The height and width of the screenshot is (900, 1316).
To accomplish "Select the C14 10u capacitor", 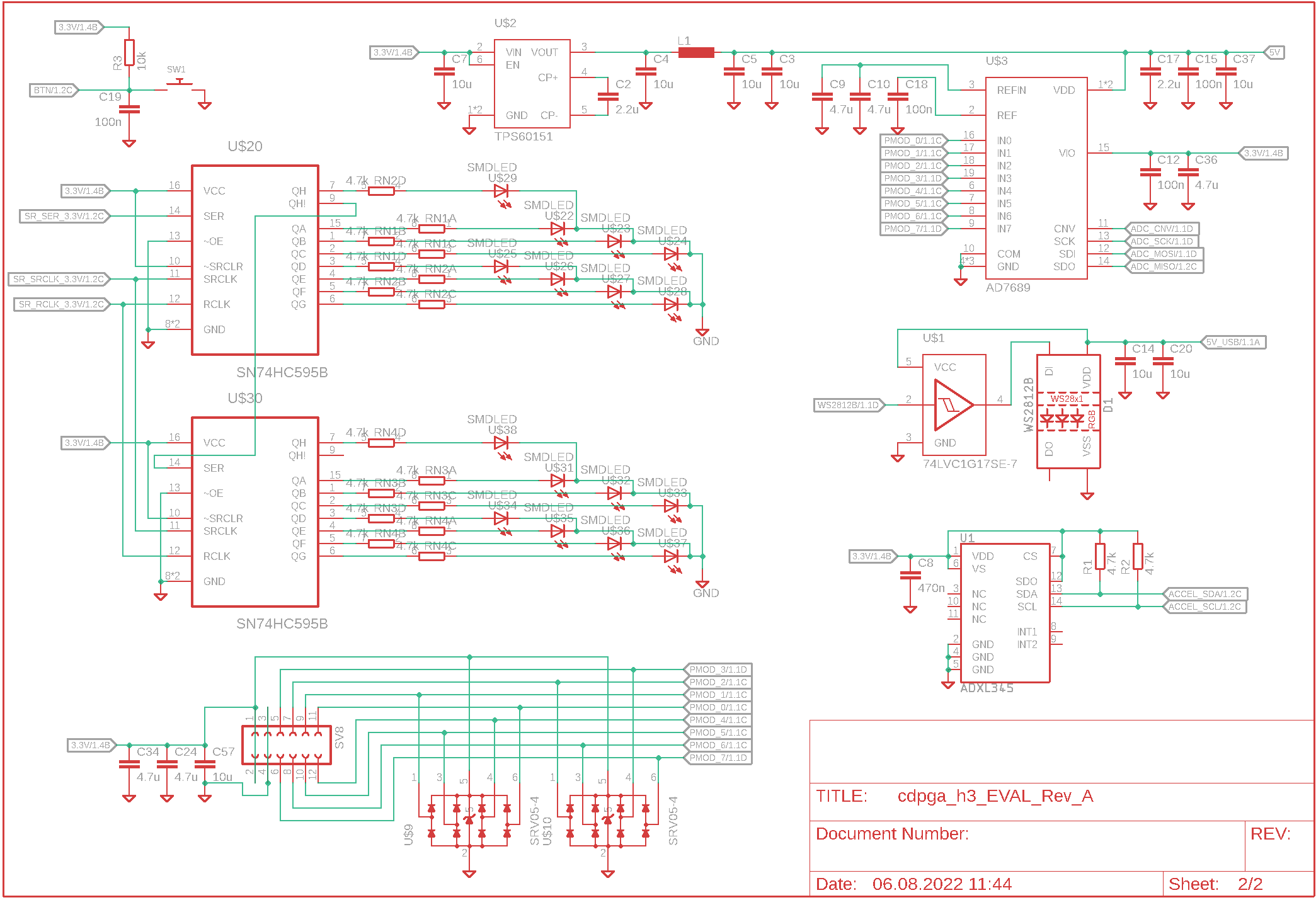I will tap(1125, 361).
